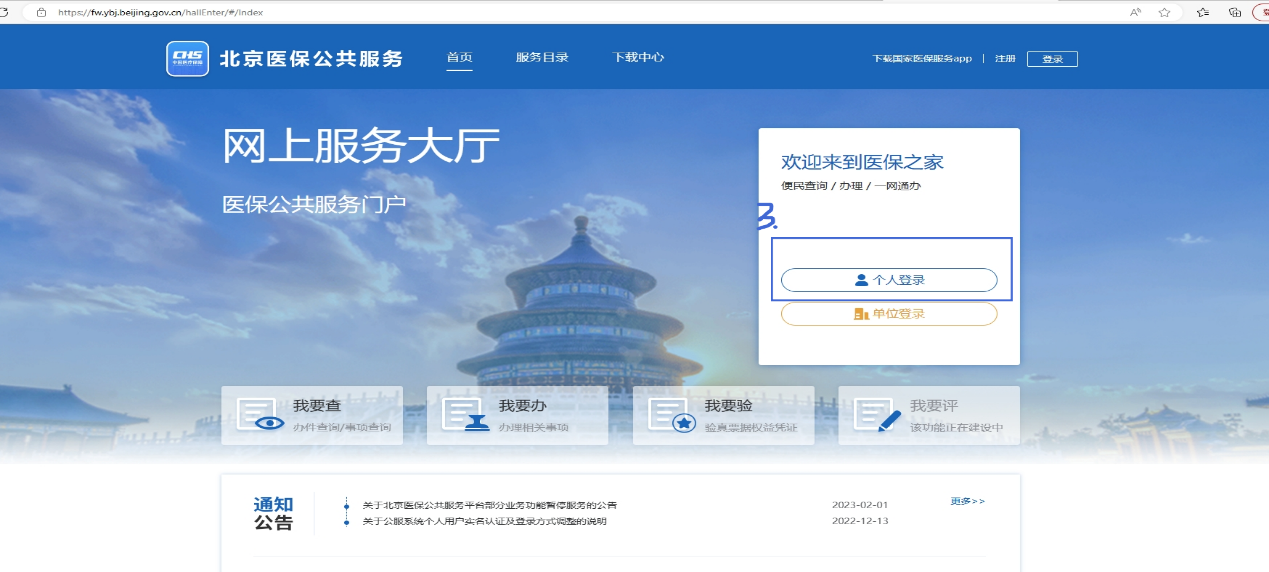The width and height of the screenshot is (1269, 572).
Task: Open the browser favorites list icon
Action: 1203,12
